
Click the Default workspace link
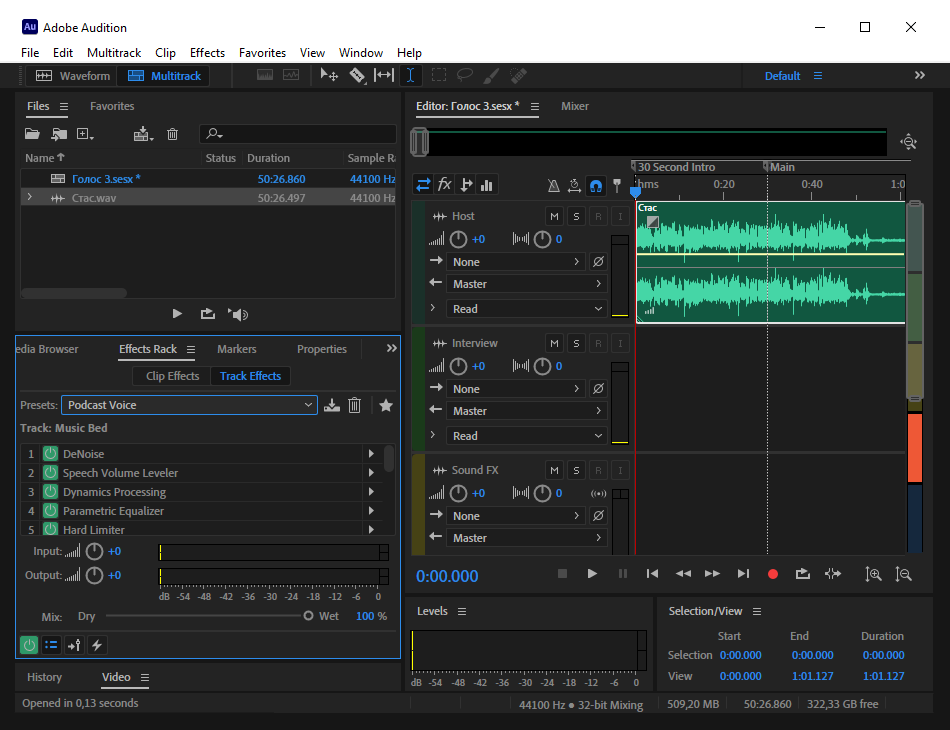click(x=782, y=76)
